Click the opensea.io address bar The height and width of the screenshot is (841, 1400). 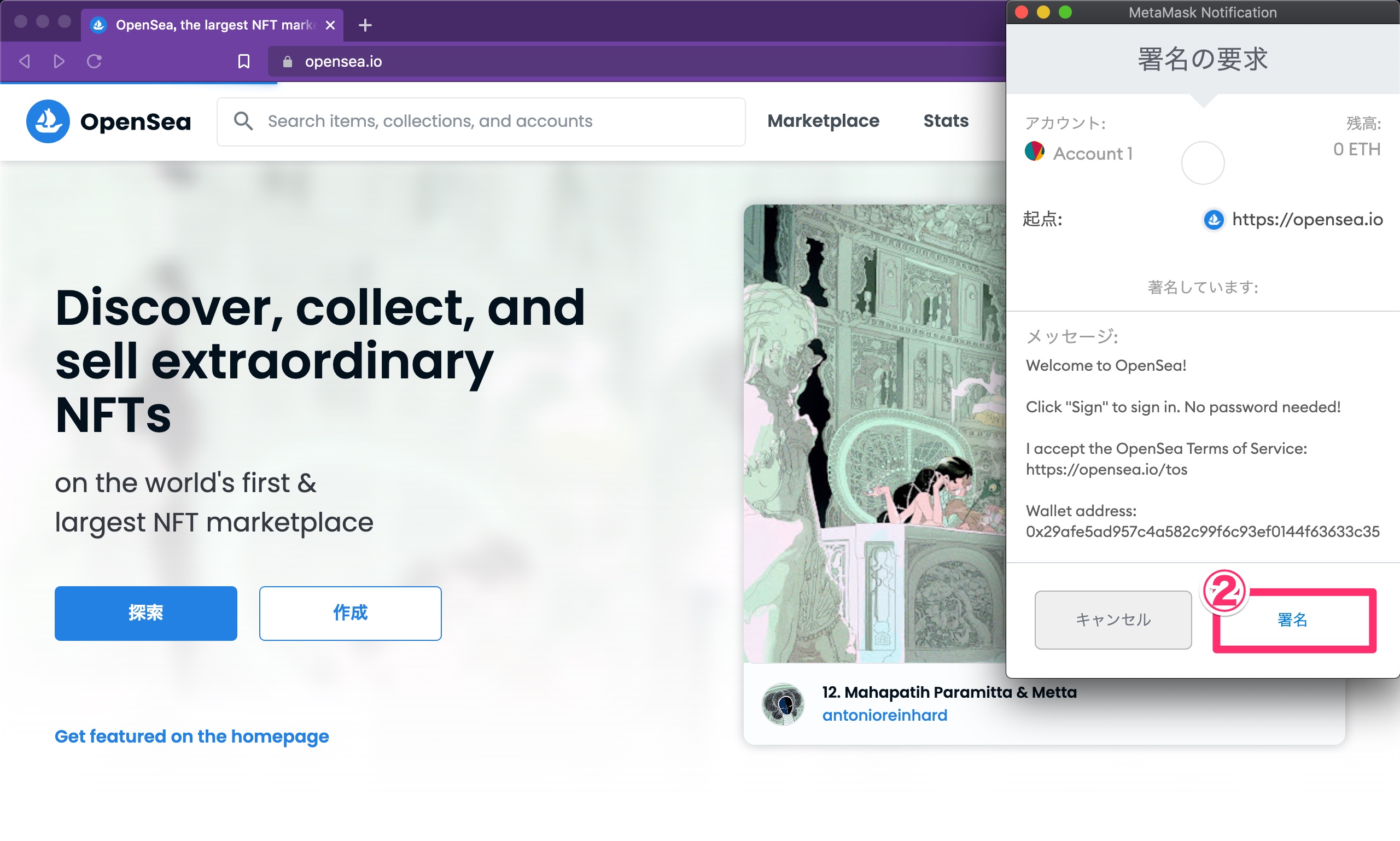coord(637,61)
